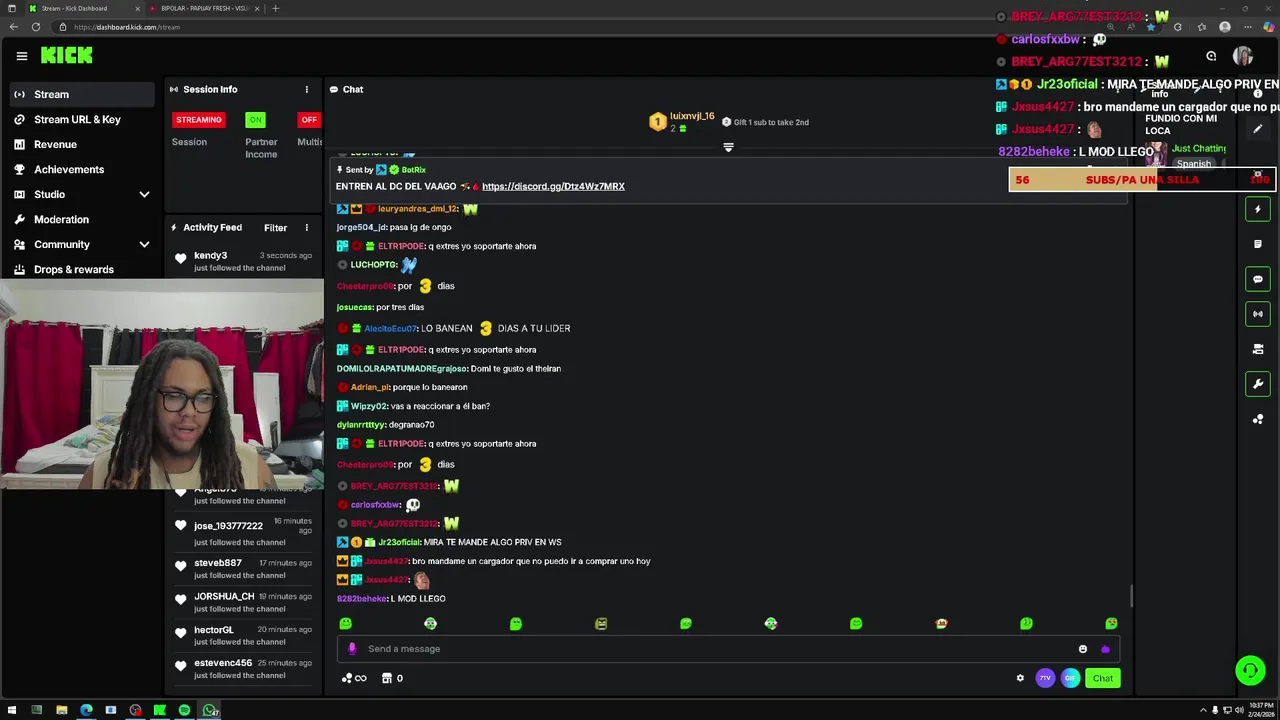Image resolution: width=1280 pixels, height=720 pixels.
Task: Click the pencil edit stream info icon
Action: click(x=1258, y=129)
